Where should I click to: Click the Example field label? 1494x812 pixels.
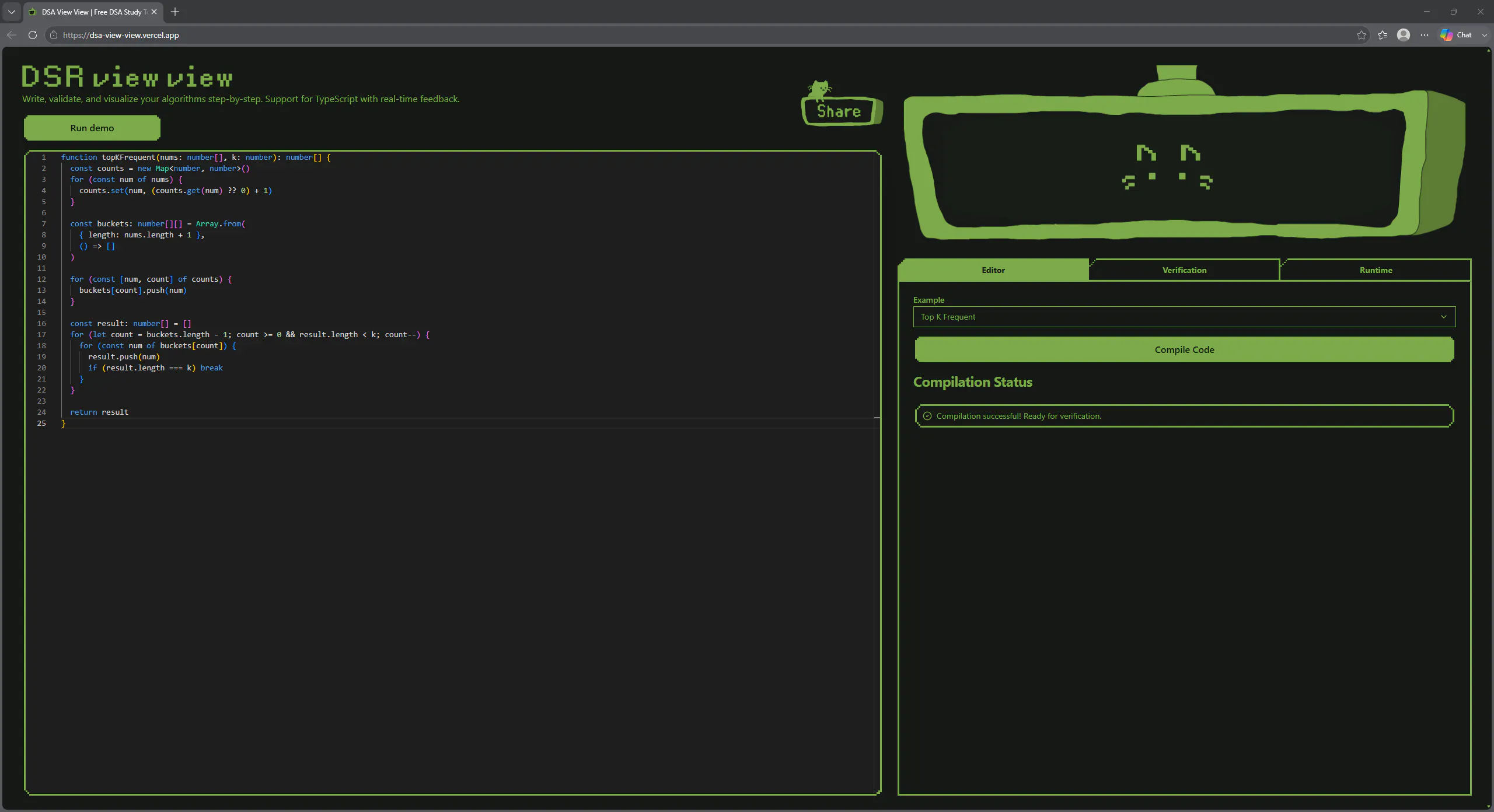pyautogui.click(x=928, y=300)
